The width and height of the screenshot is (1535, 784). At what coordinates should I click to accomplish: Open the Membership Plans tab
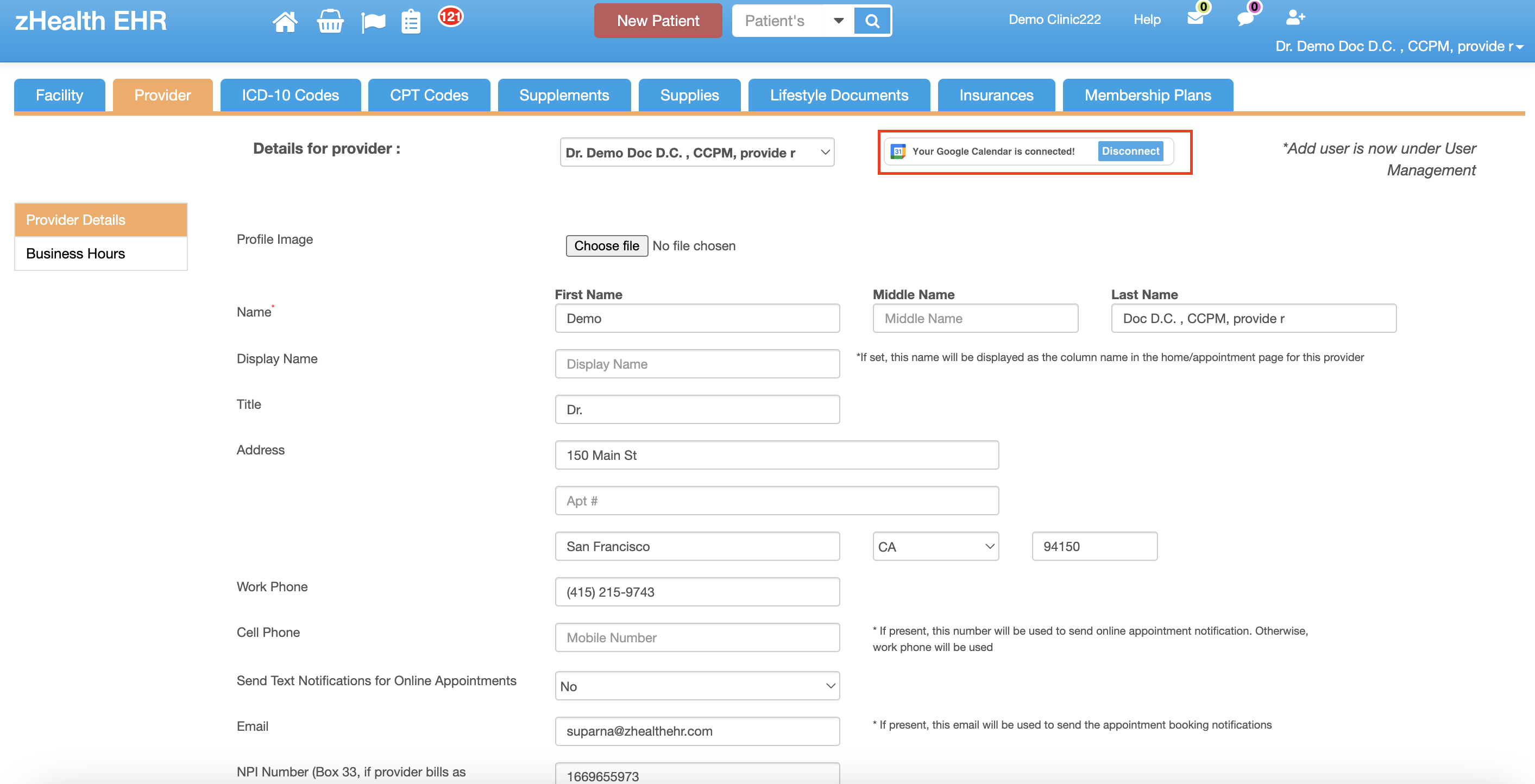point(1148,96)
